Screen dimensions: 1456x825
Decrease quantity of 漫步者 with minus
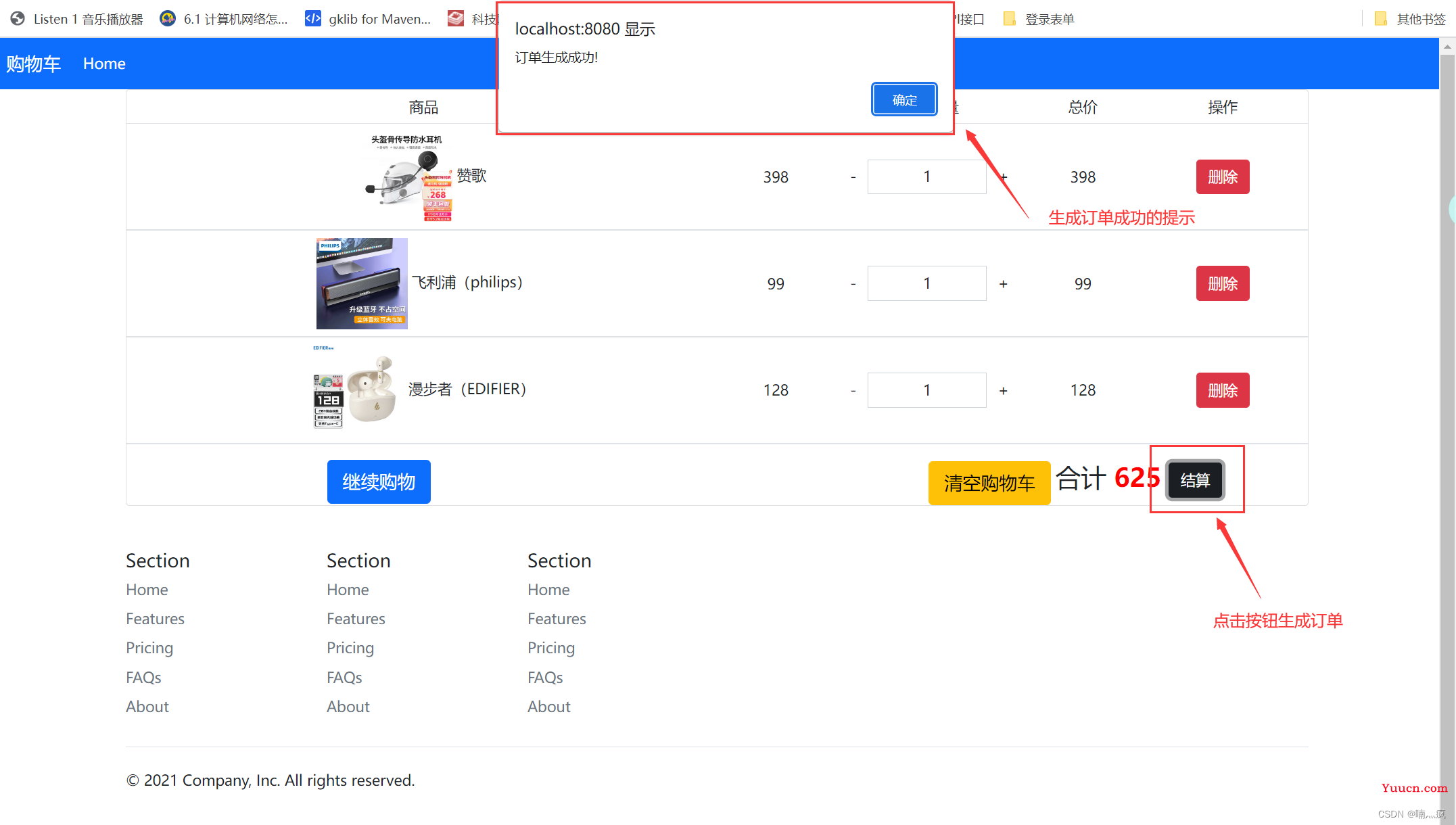coord(853,391)
